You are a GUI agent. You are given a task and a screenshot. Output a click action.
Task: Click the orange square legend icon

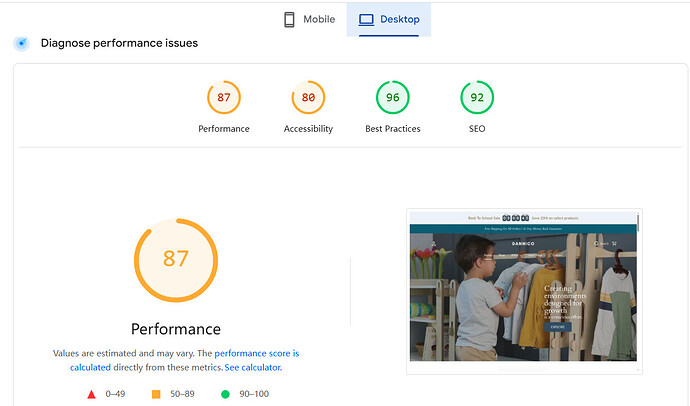(x=155, y=394)
